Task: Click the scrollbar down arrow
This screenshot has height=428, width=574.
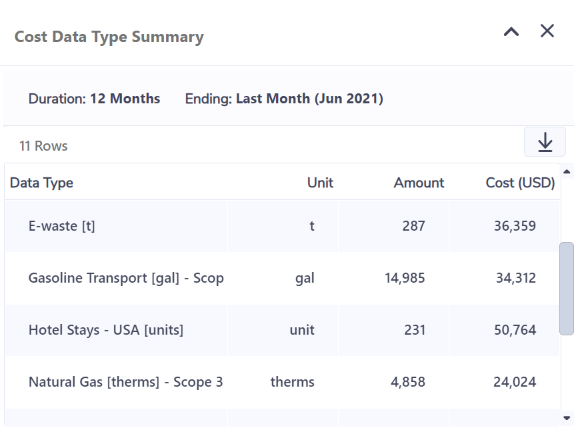Action: (567, 418)
